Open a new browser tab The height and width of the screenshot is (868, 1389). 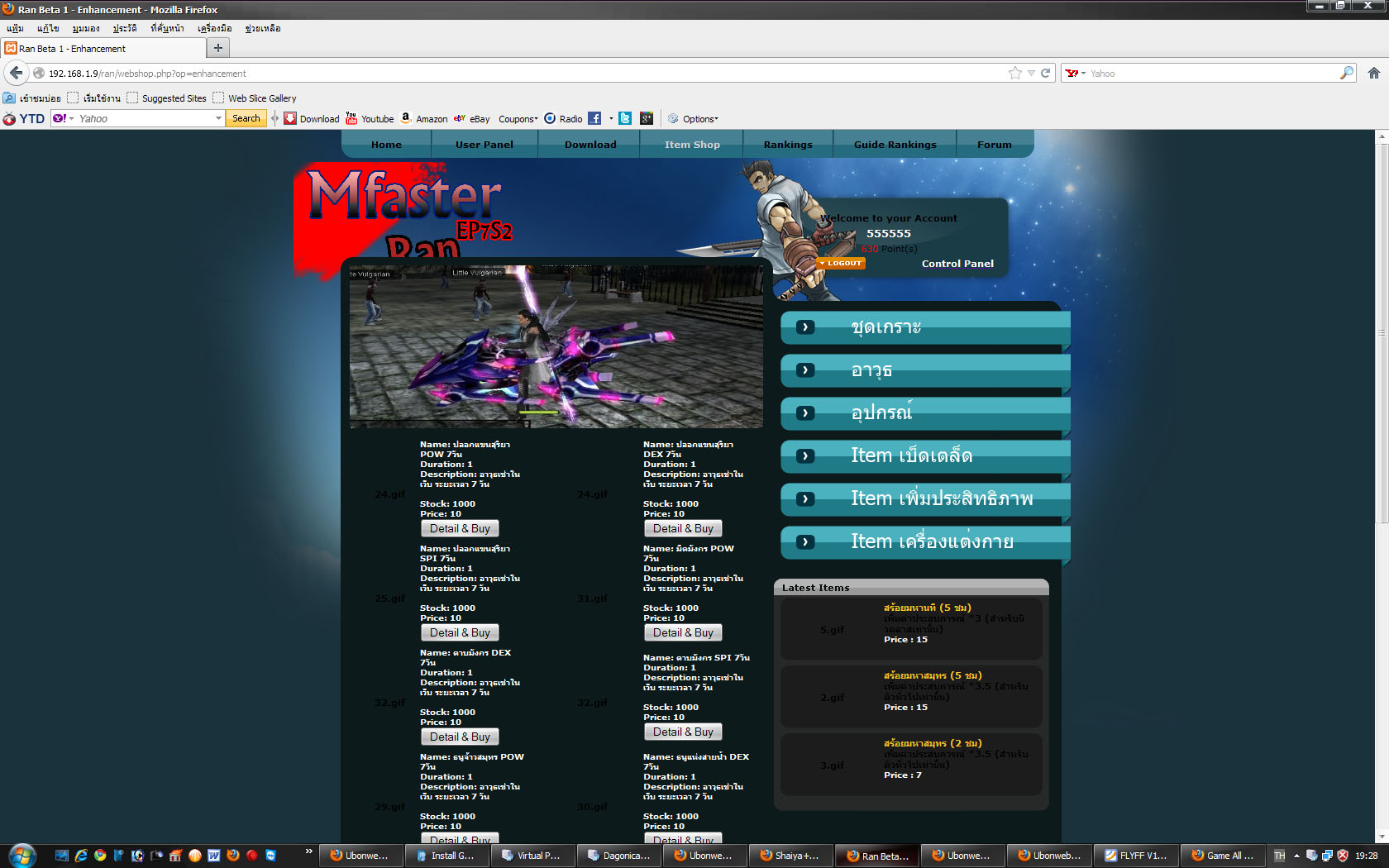[218, 48]
